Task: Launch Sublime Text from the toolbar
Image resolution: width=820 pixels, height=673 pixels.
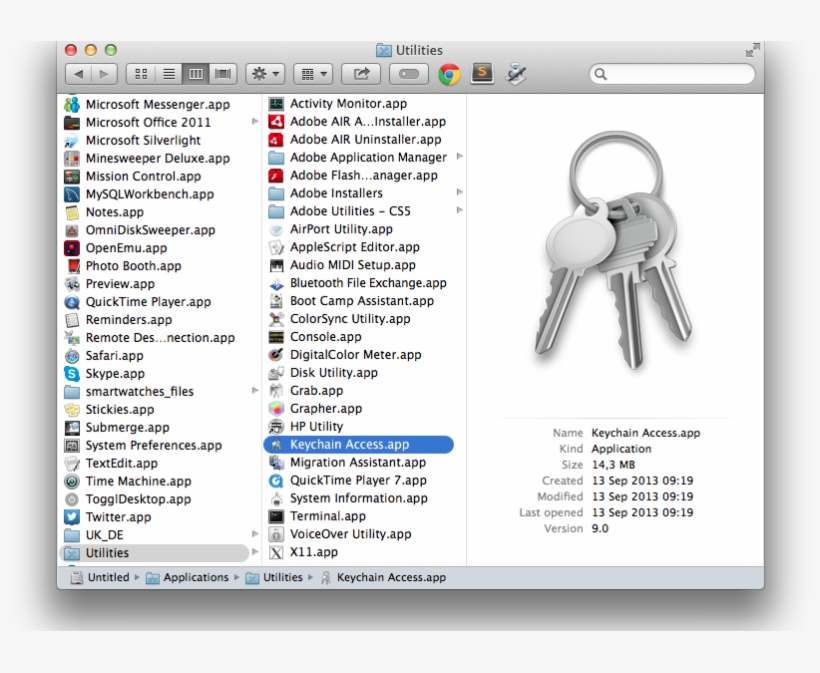Action: point(482,74)
